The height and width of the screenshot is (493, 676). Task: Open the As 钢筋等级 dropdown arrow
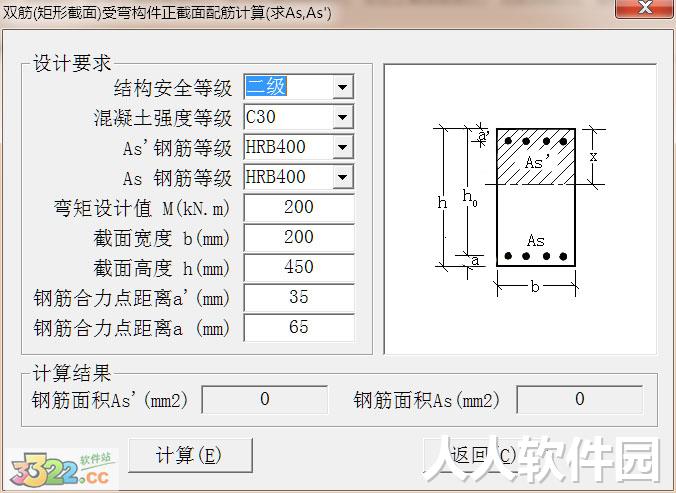tap(343, 177)
